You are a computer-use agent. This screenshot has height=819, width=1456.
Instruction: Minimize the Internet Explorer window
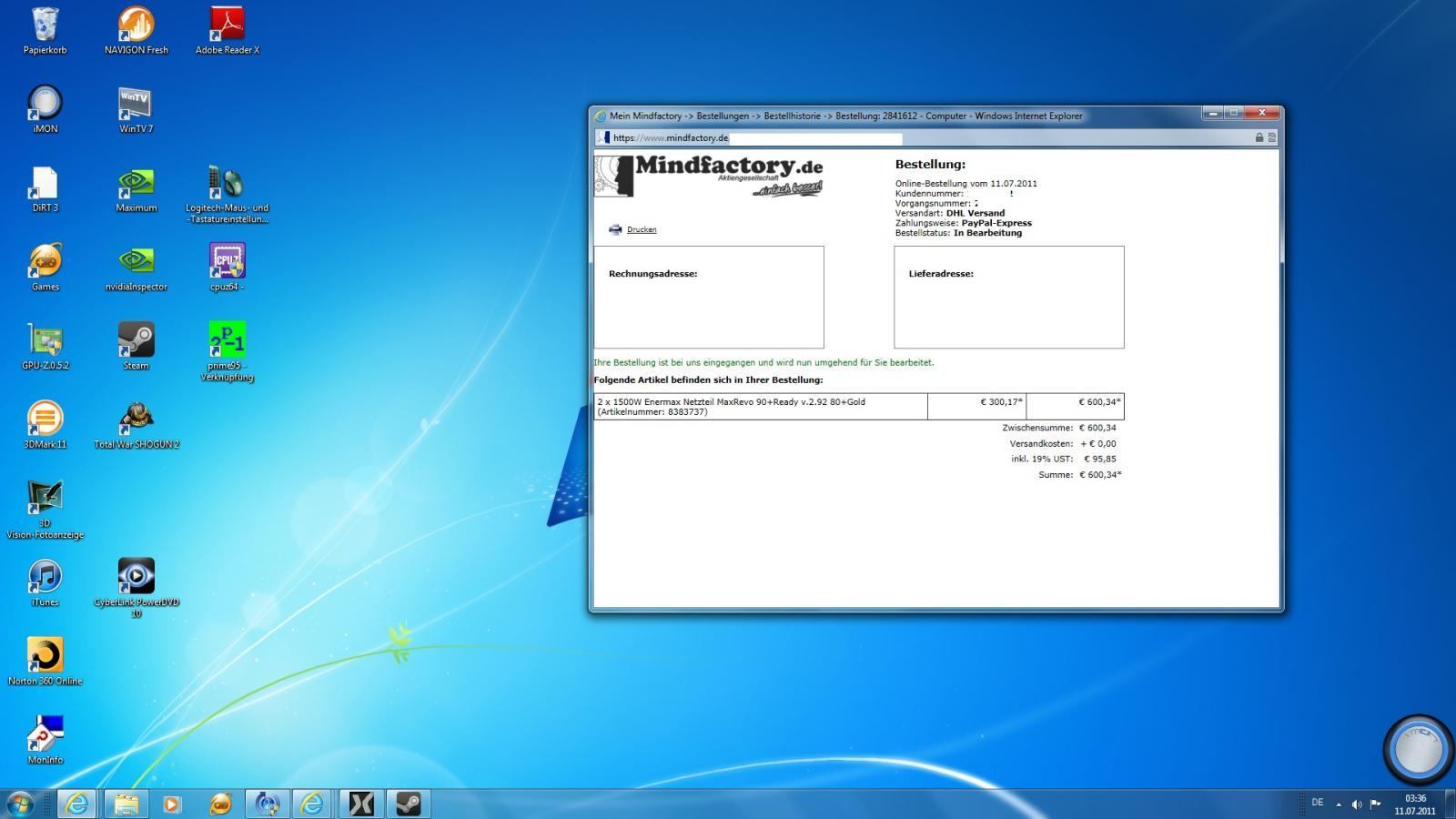point(1213,114)
